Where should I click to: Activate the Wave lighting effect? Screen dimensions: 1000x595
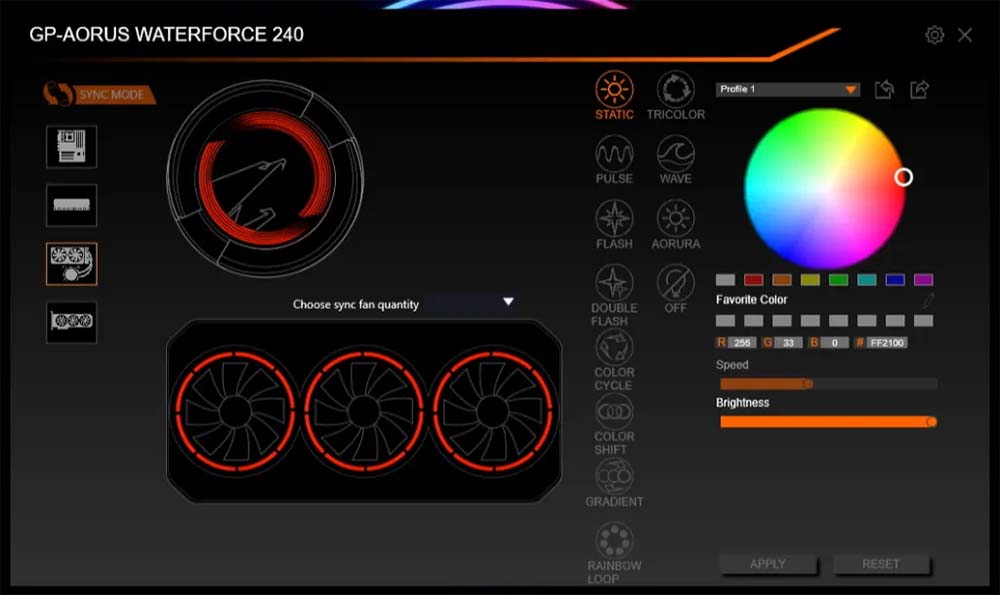click(675, 154)
